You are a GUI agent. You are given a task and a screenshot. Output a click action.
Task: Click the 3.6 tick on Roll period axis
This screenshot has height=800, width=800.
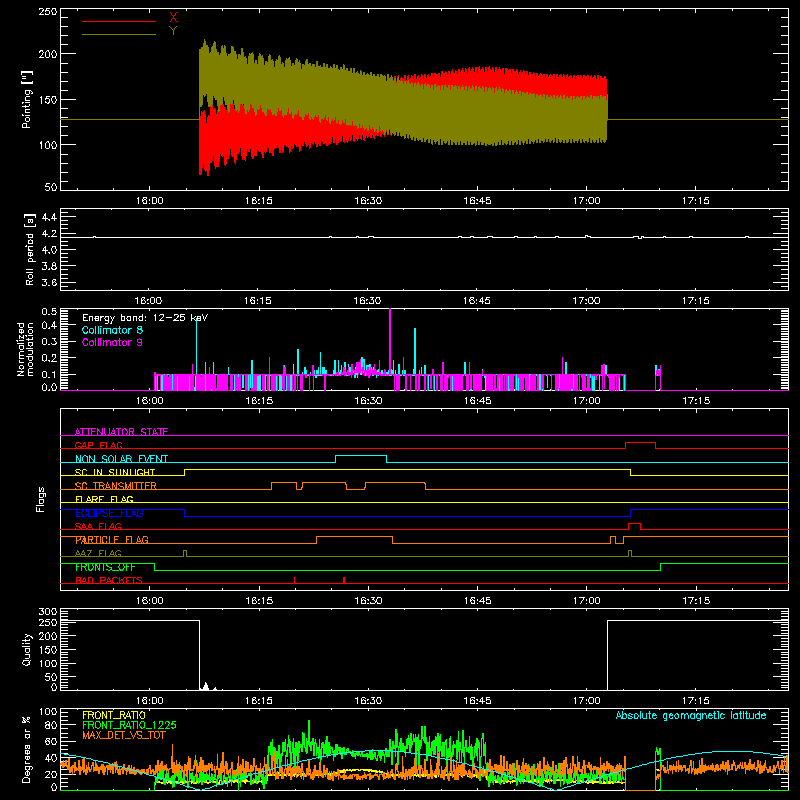(x=49, y=282)
